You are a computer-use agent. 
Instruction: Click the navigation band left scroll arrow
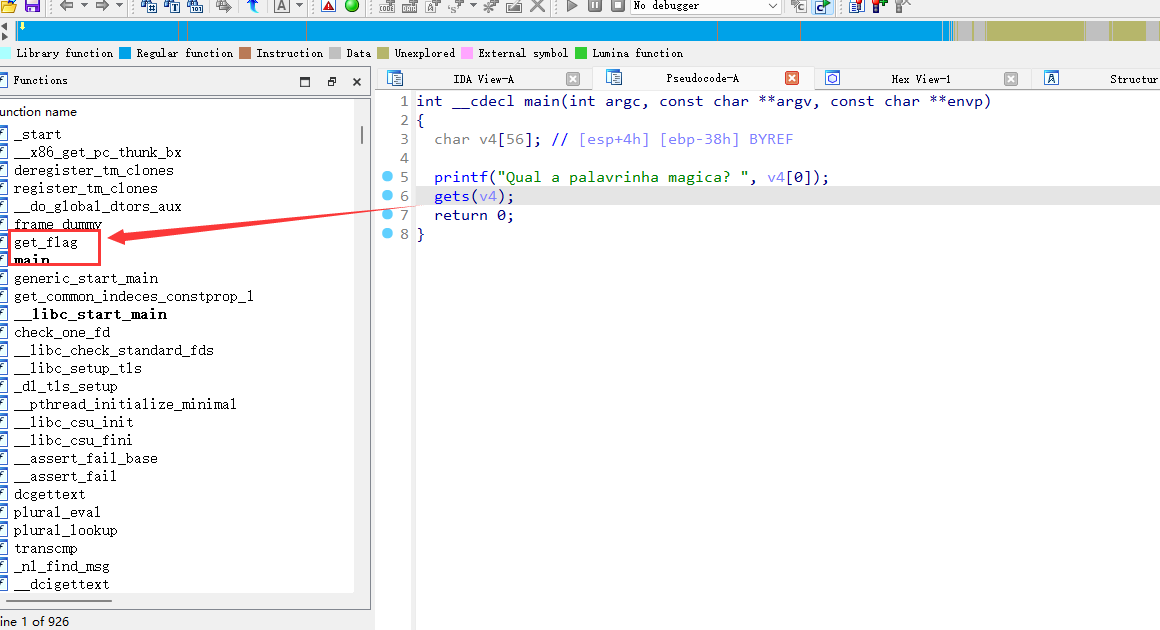4,27
